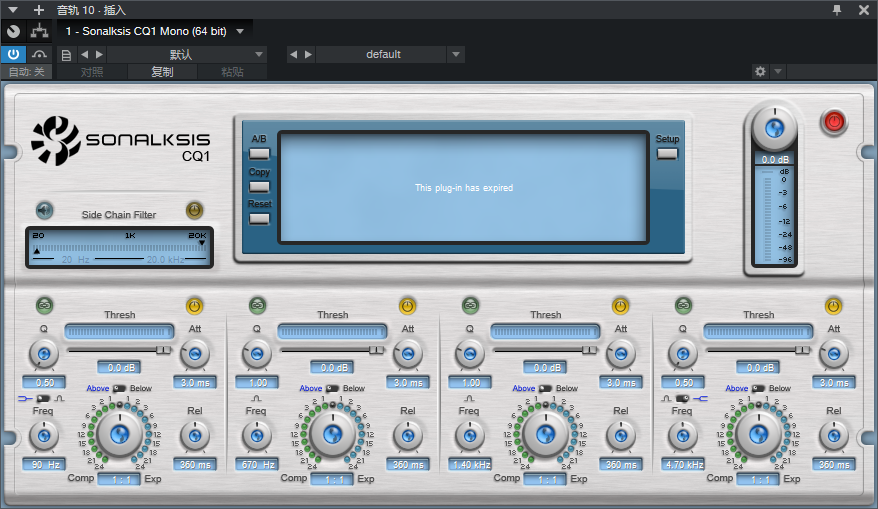The width and height of the screenshot is (878, 509).
Task: Toggle the Side Chain Filter power button
Action: (194, 211)
